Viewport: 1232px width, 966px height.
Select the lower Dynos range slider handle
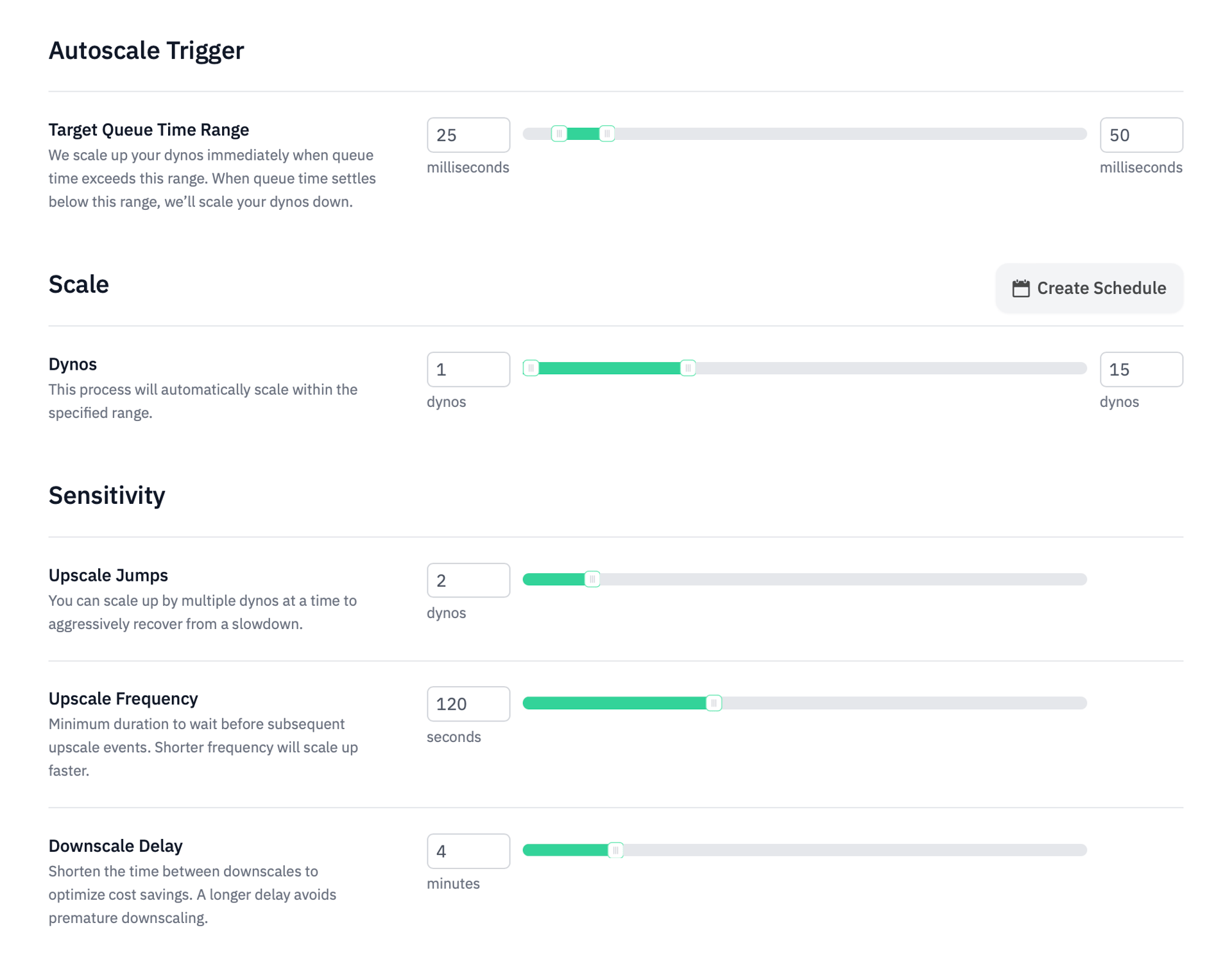click(532, 368)
